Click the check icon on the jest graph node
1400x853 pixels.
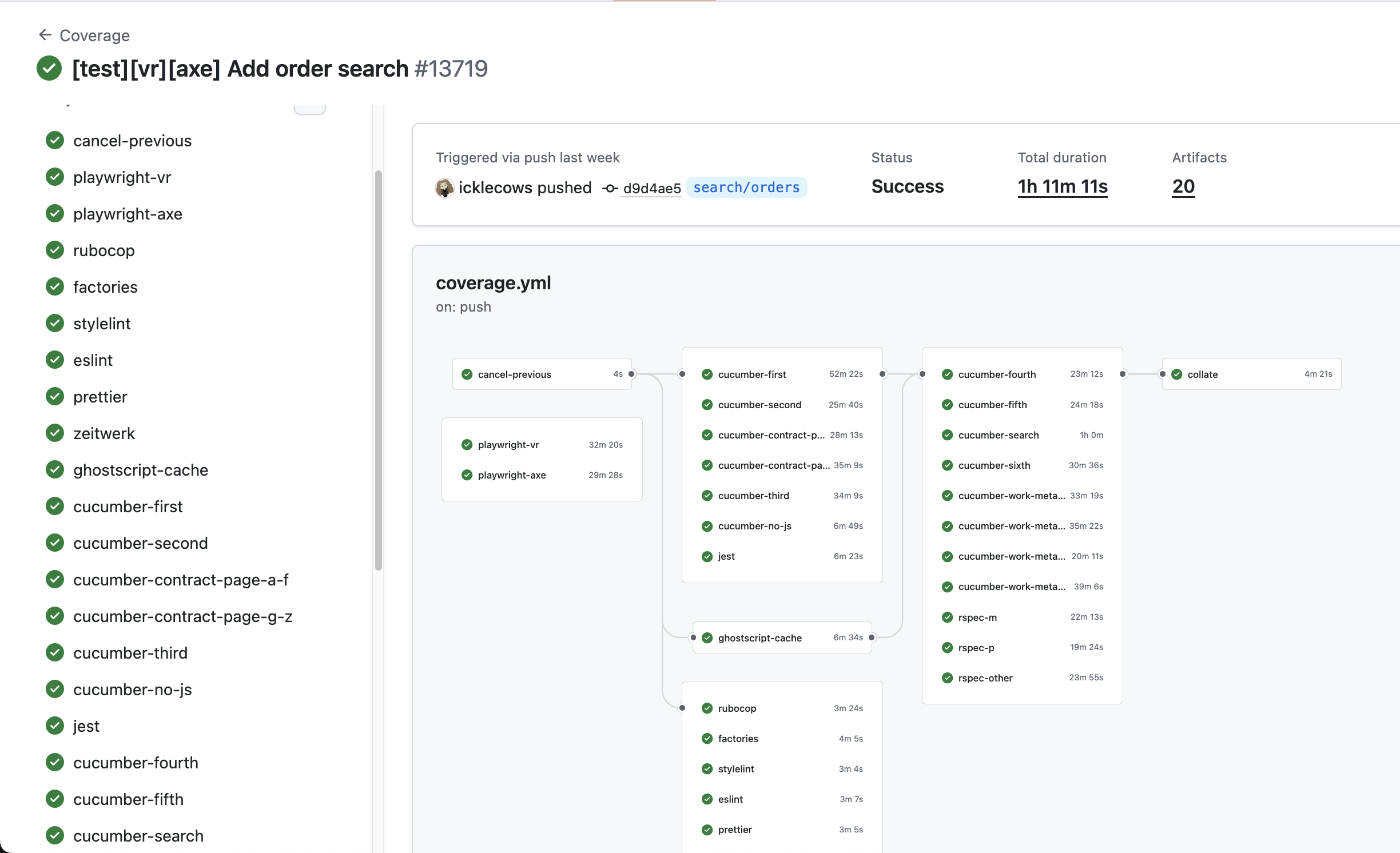[707, 556]
